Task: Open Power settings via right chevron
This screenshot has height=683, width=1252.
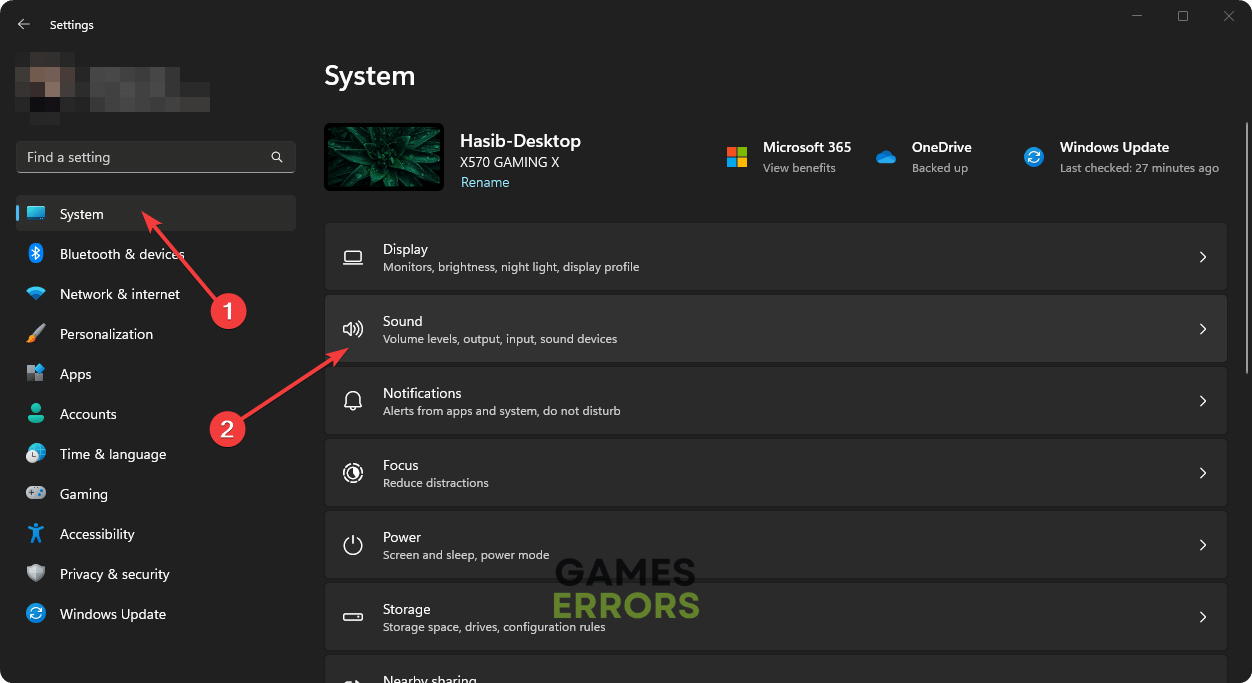Action: click(1203, 545)
